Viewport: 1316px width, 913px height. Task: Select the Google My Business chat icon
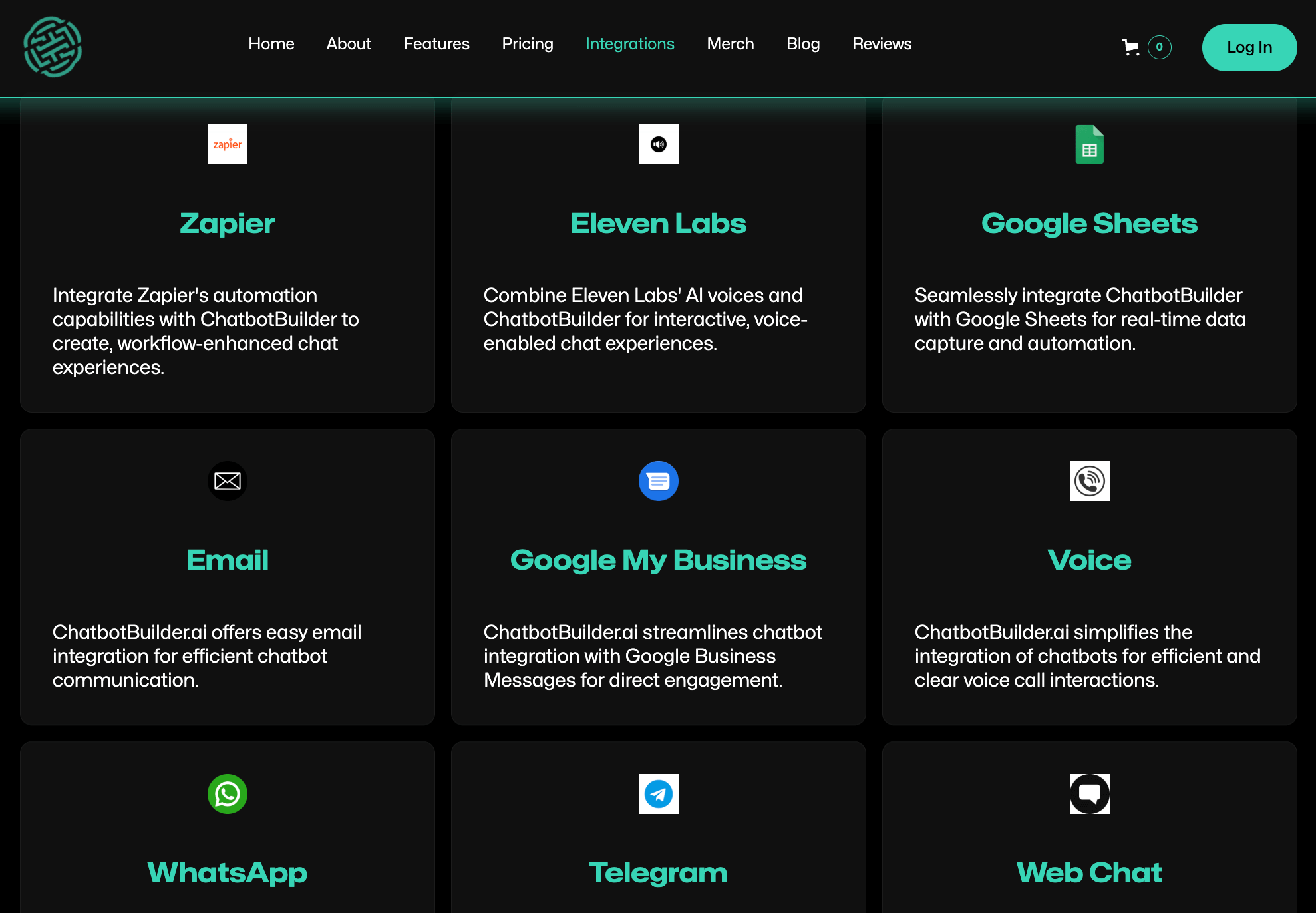point(658,481)
